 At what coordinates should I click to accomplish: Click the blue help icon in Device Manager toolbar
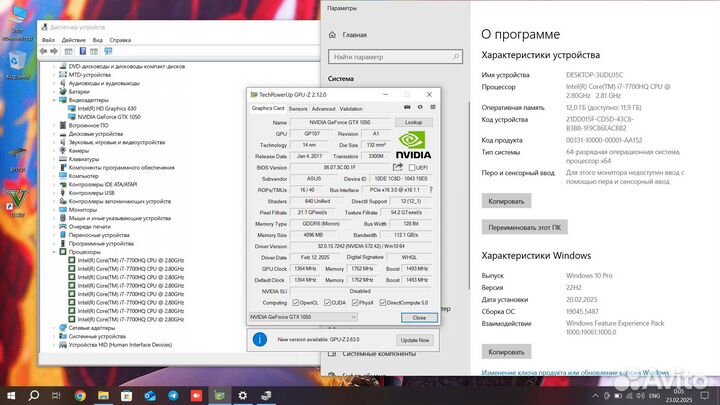[83, 51]
